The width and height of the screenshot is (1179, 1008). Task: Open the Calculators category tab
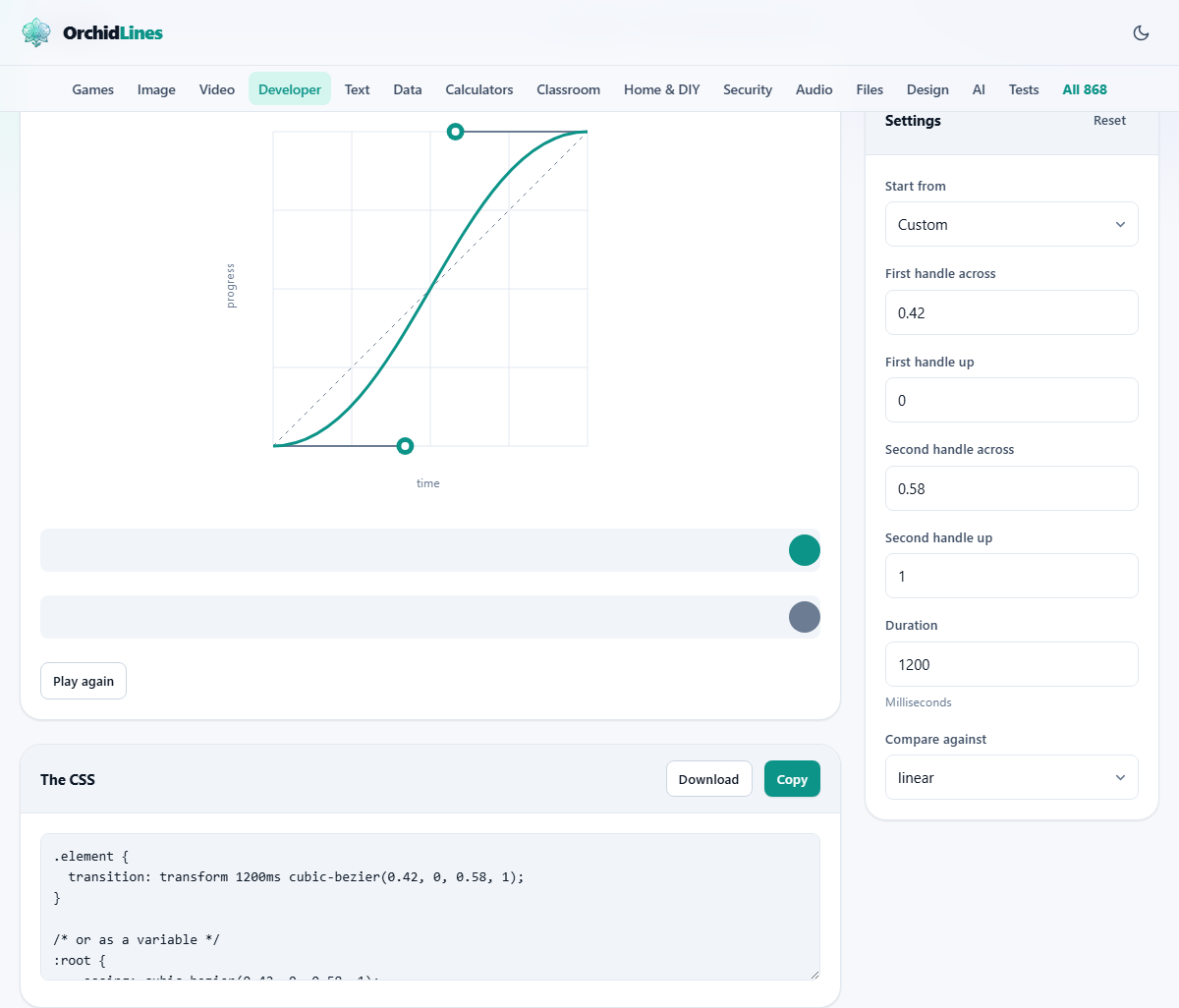pos(479,89)
